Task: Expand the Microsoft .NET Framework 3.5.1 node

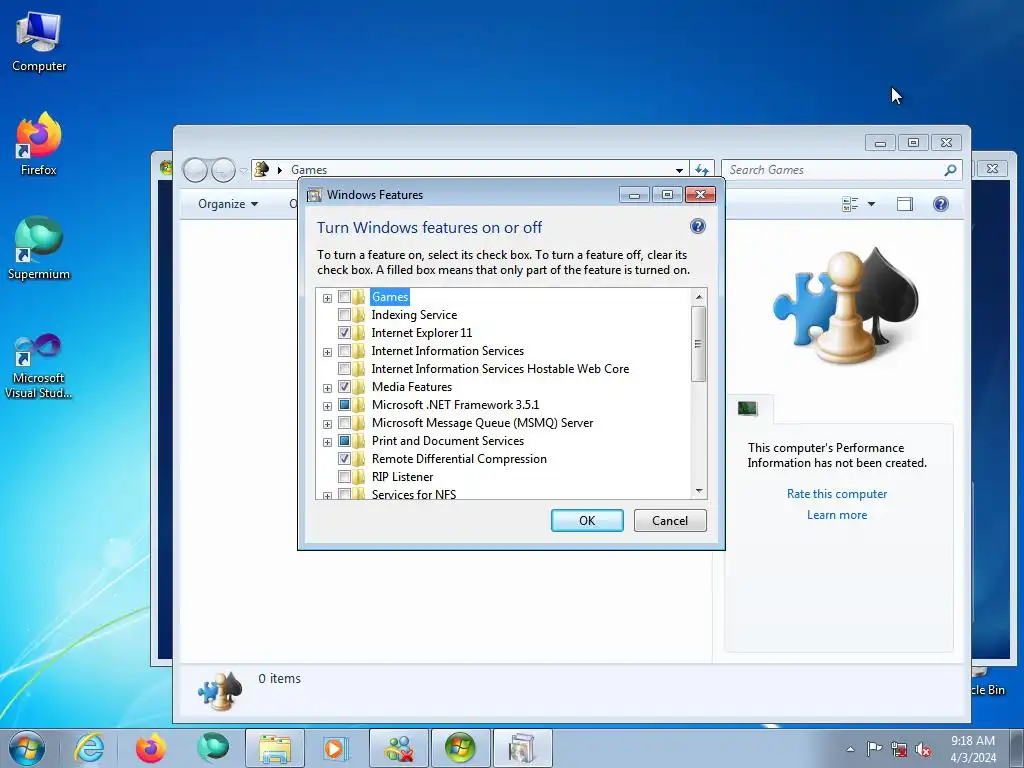Action: click(x=327, y=406)
